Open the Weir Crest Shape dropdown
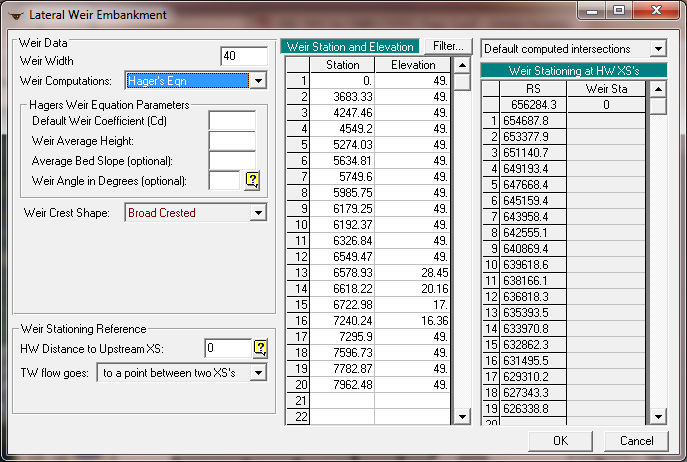The width and height of the screenshot is (687, 462). pyautogui.click(x=259, y=213)
